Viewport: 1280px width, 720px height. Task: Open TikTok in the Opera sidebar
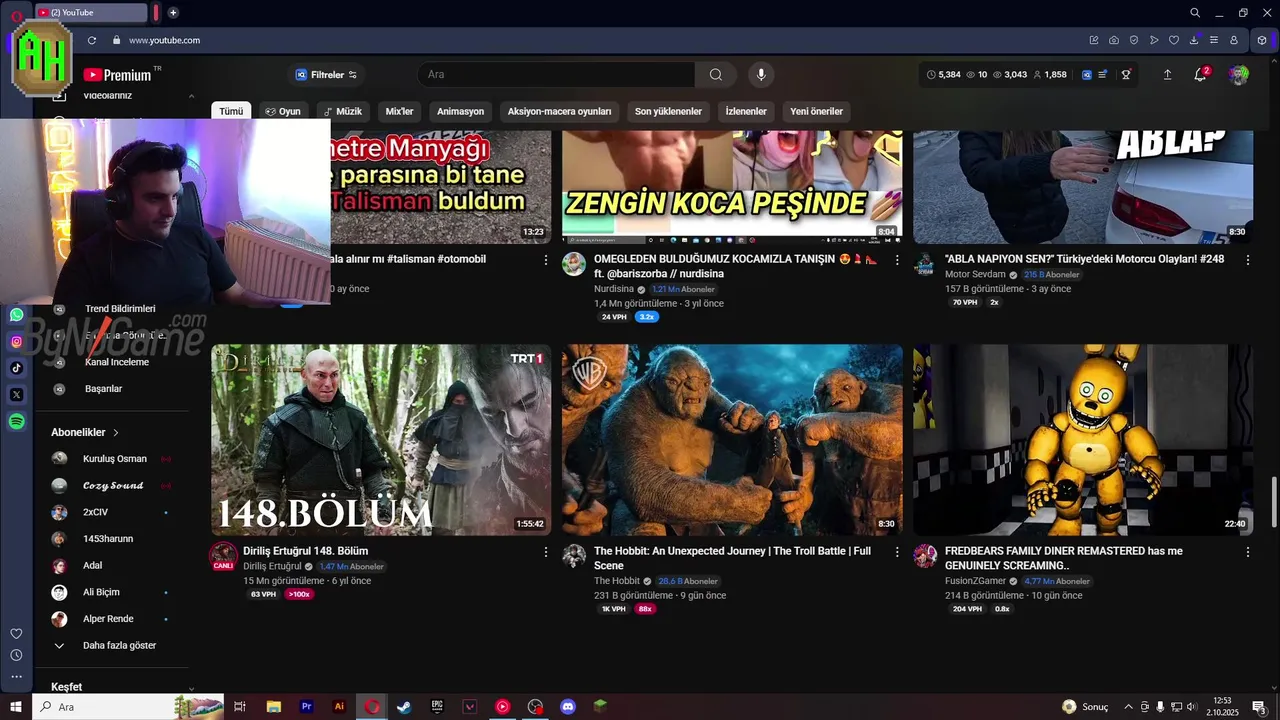point(16,368)
